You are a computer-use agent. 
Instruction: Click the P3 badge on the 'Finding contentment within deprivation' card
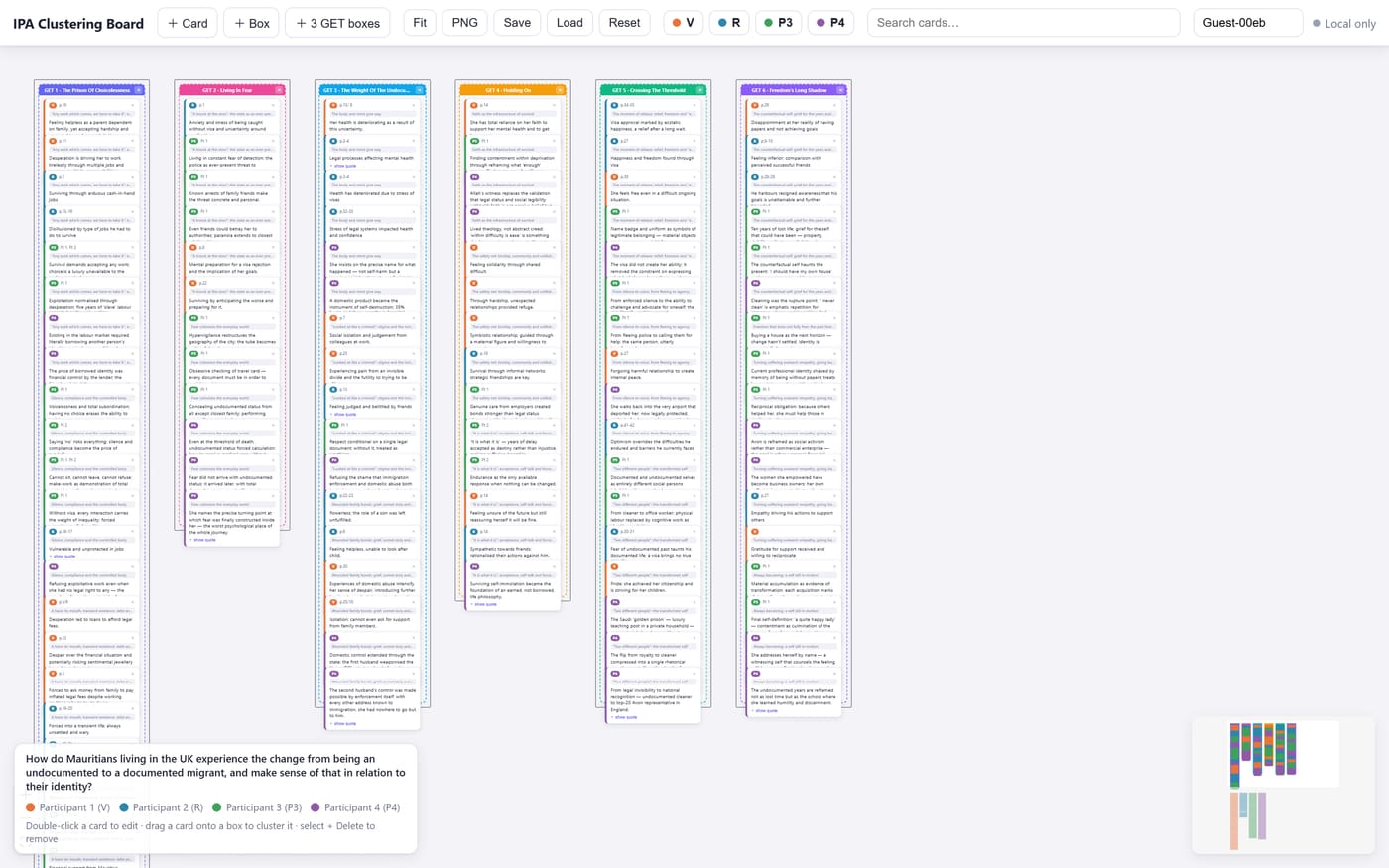tap(474, 141)
